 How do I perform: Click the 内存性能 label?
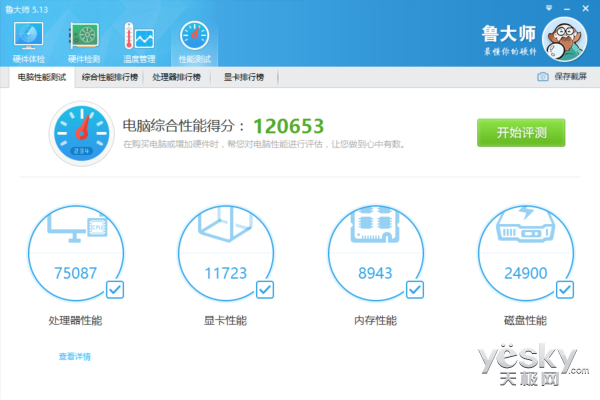point(375,320)
